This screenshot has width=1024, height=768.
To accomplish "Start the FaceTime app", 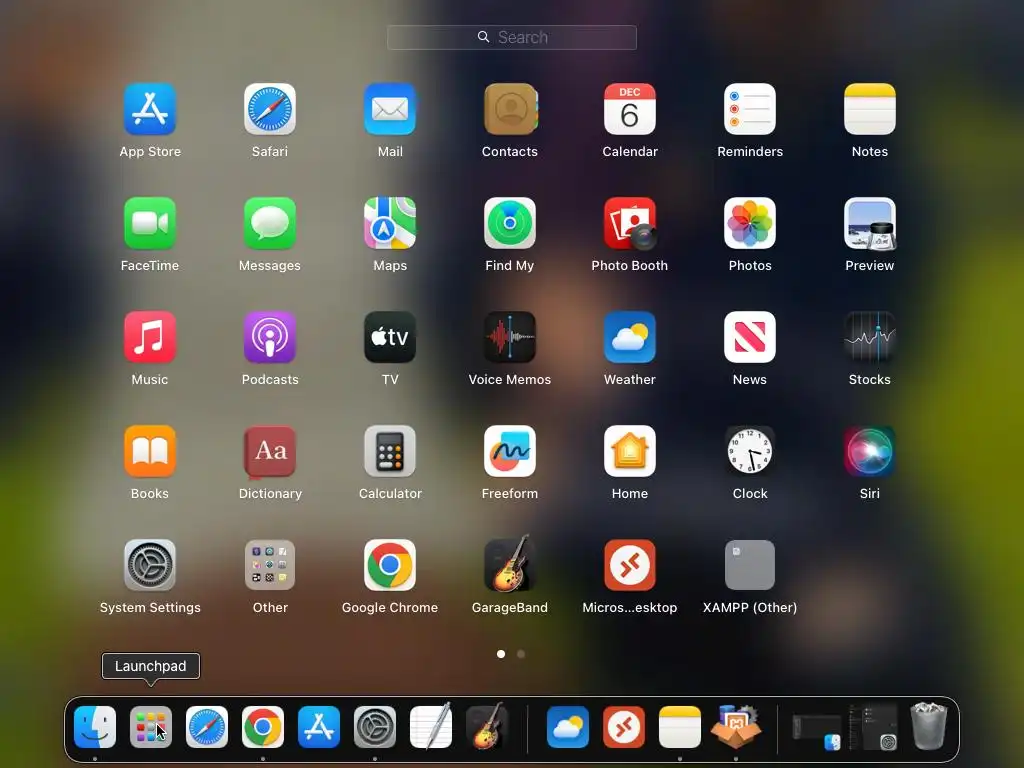I will click(x=150, y=223).
